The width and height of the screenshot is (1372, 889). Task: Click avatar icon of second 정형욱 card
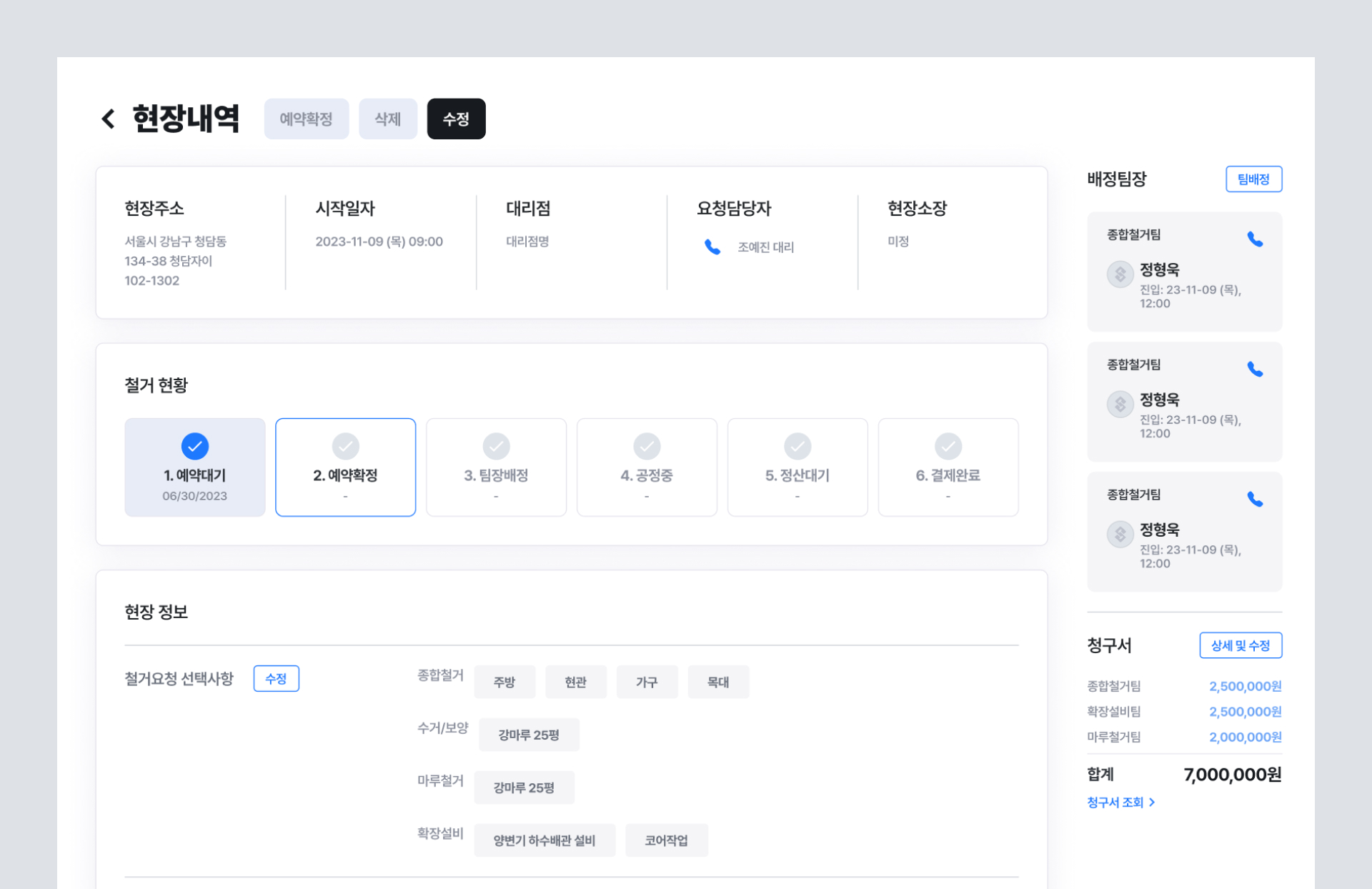coord(1120,404)
